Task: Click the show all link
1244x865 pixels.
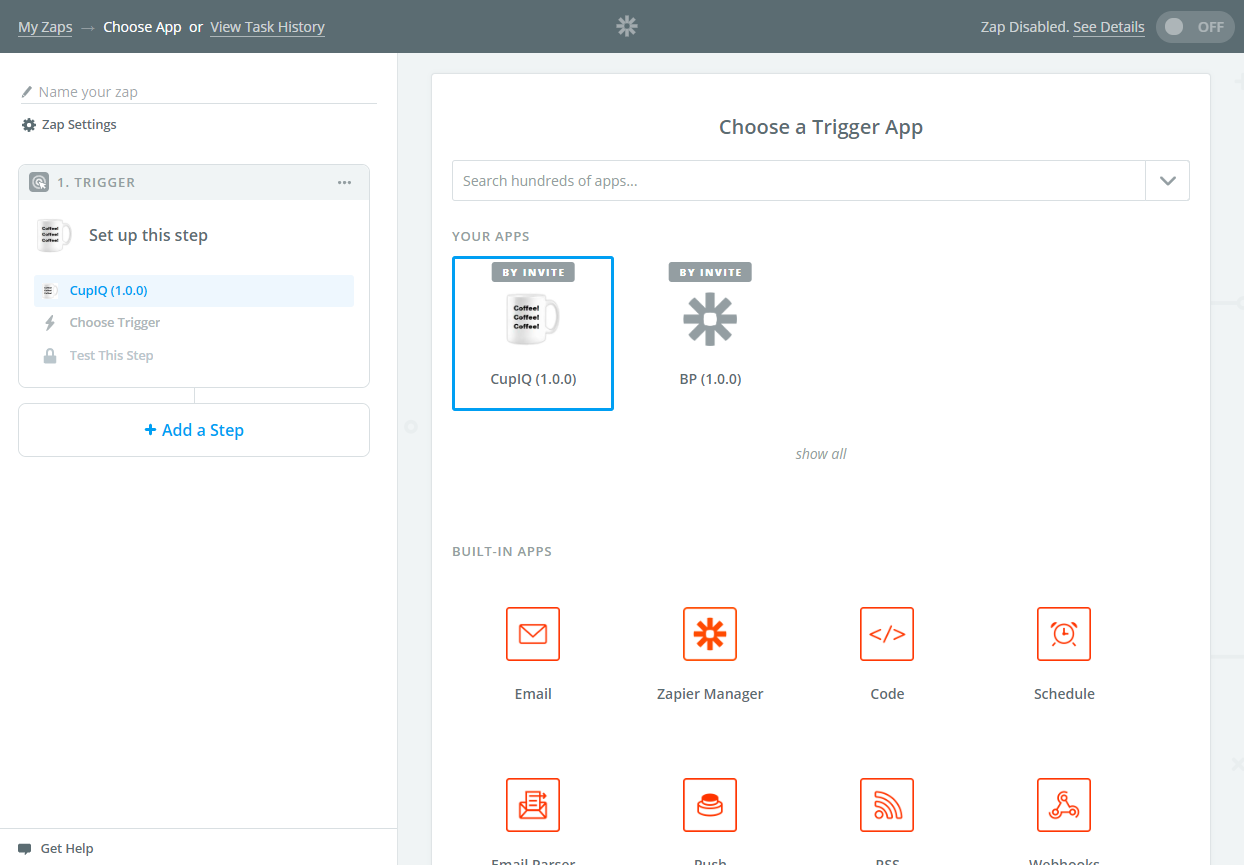Action: coord(821,454)
